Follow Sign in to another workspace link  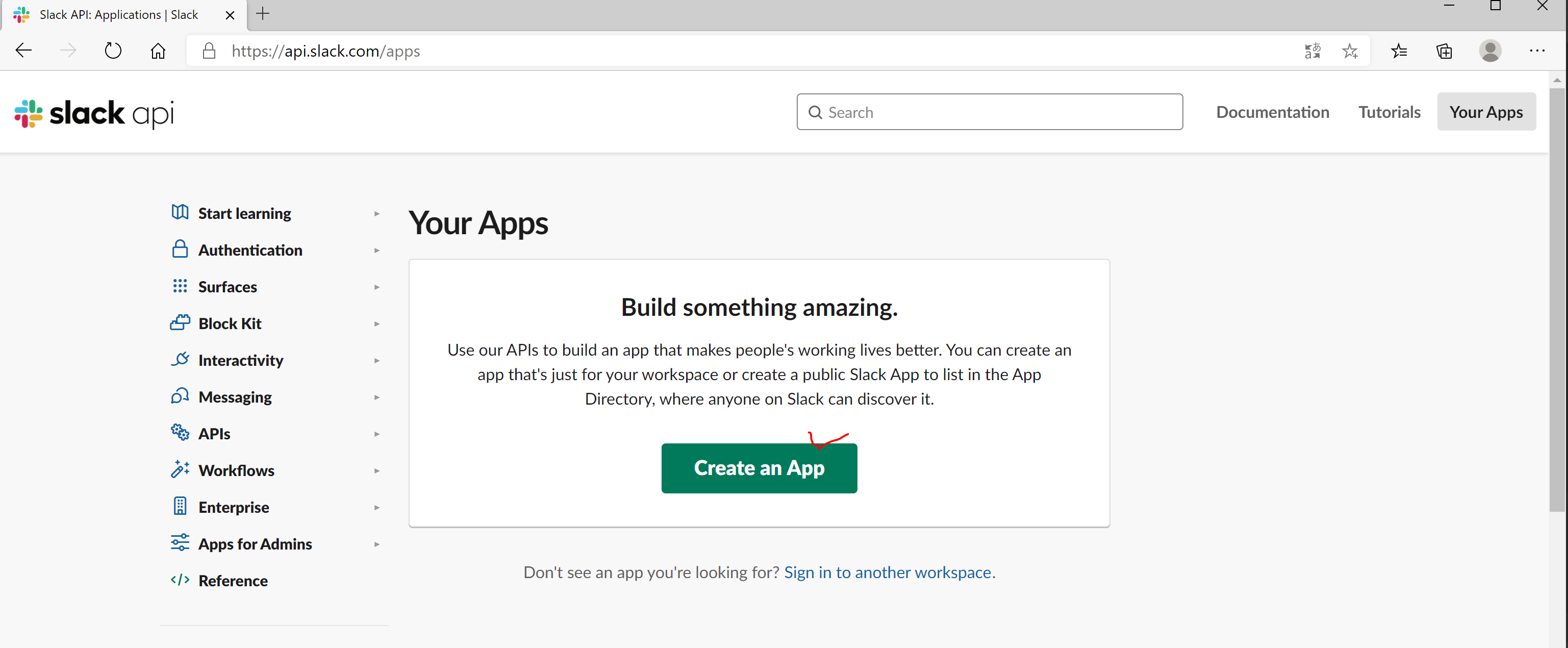[888, 572]
